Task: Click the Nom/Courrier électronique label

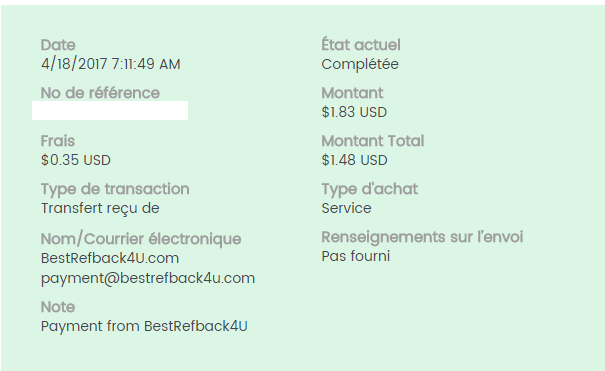Action: (141, 239)
